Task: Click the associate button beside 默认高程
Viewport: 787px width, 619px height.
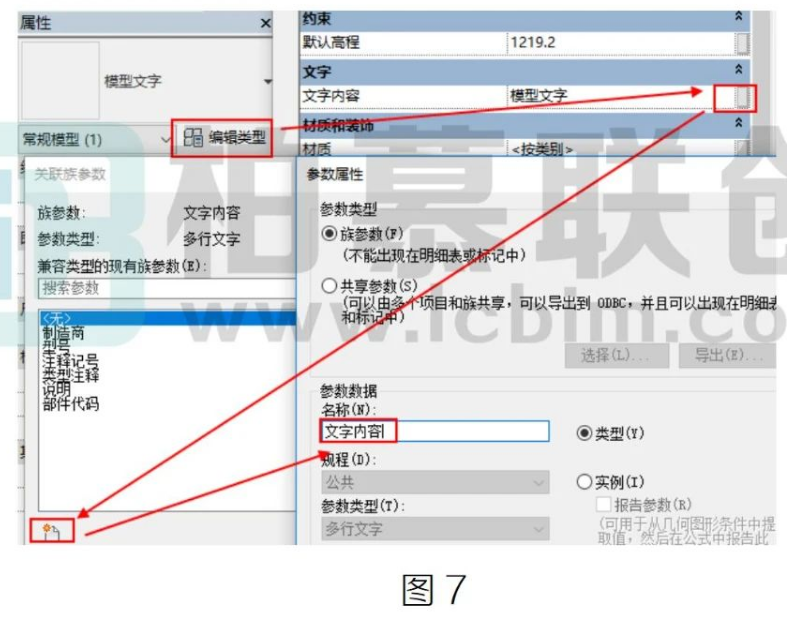Action: [x=743, y=43]
